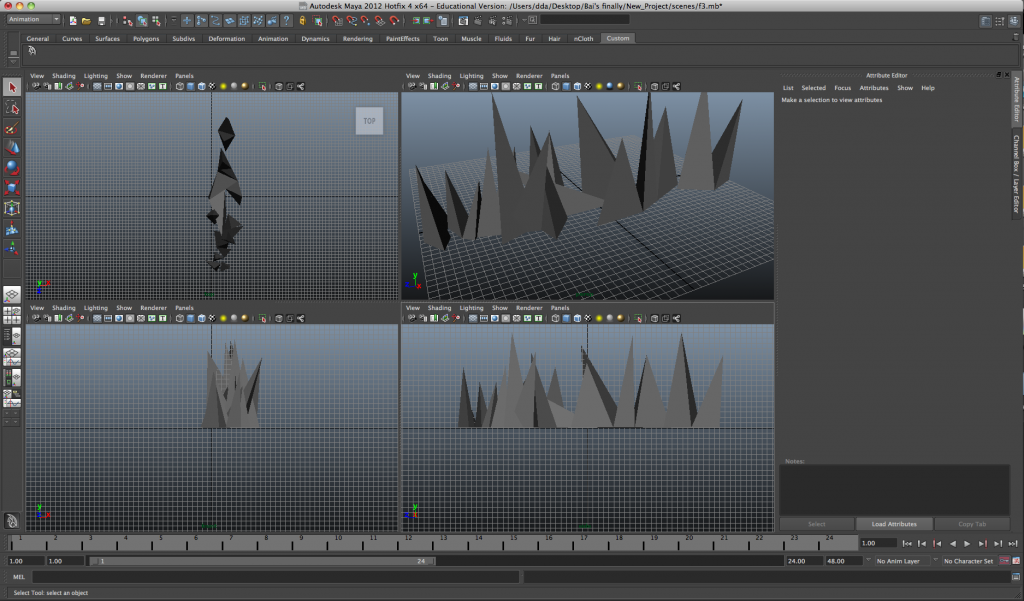Expand the No Character Set dropdown
This screenshot has height=601, width=1024.
(967, 561)
